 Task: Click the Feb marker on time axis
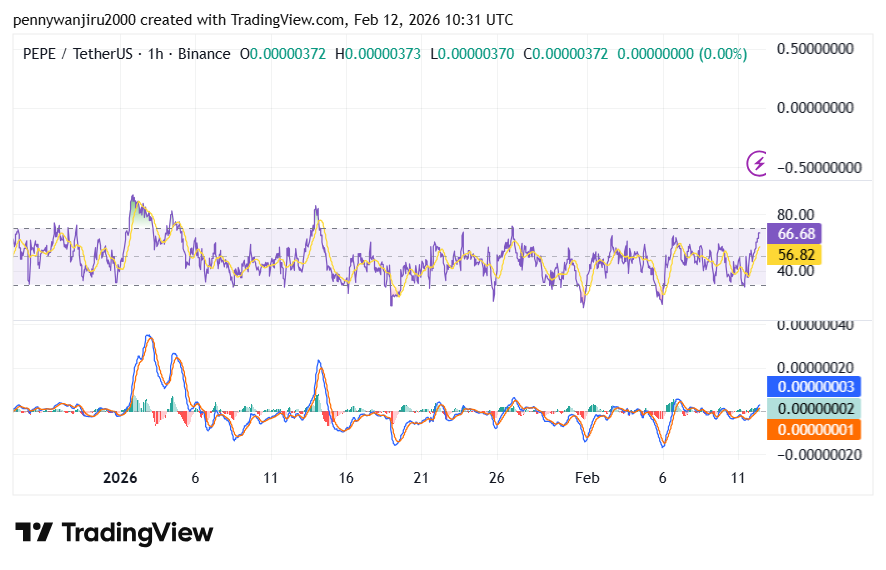pos(588,479)
